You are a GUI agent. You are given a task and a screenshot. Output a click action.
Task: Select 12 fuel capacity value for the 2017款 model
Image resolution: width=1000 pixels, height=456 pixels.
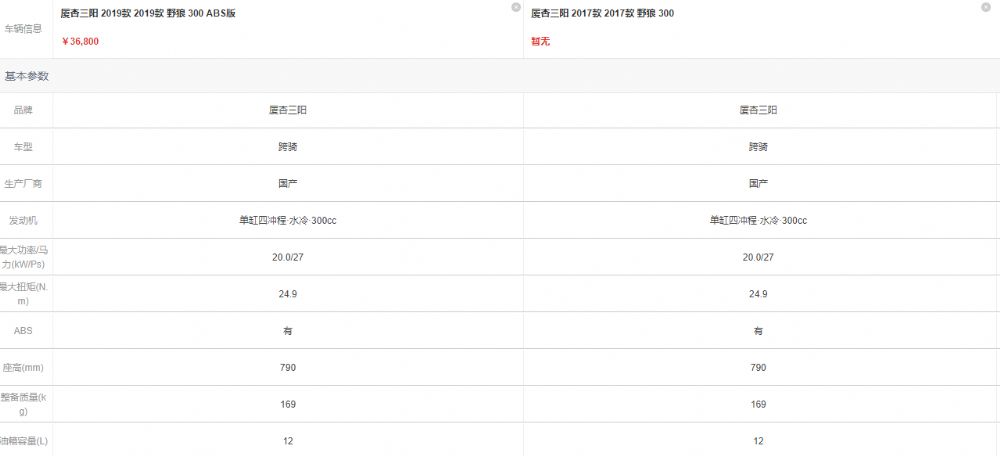point(758,441)
